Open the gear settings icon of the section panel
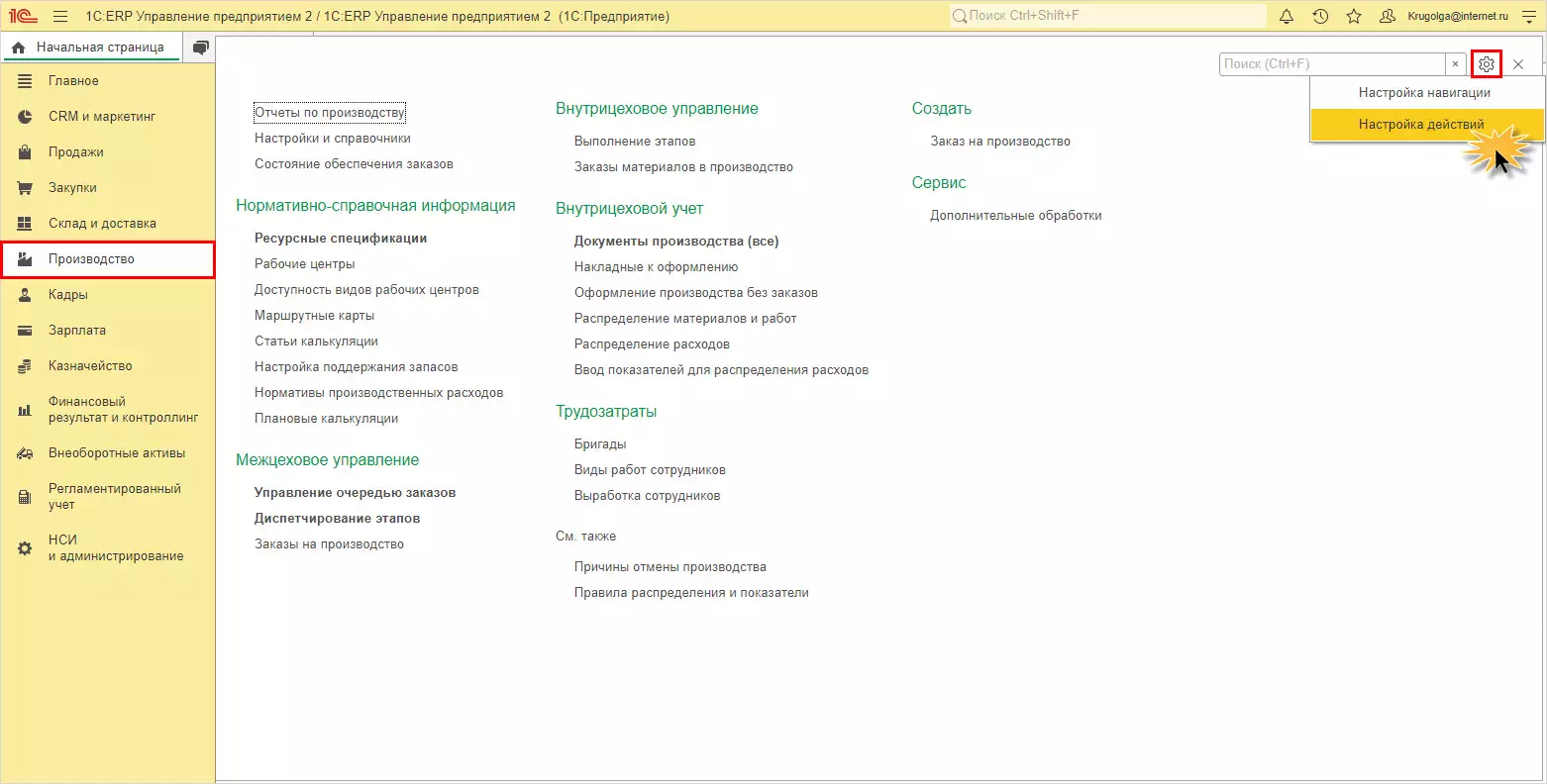Viewport: 1547px width, 784px height. [1487, 64]
